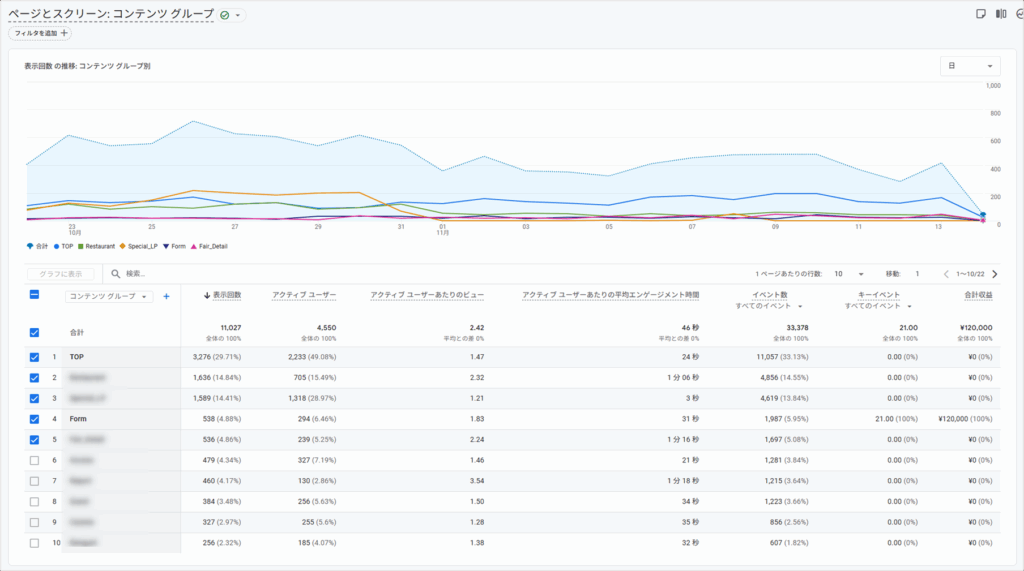The image size is (1024, 571).
Task: Click the sort arrow beside 表示回数
Action: [x=207, y=295]
